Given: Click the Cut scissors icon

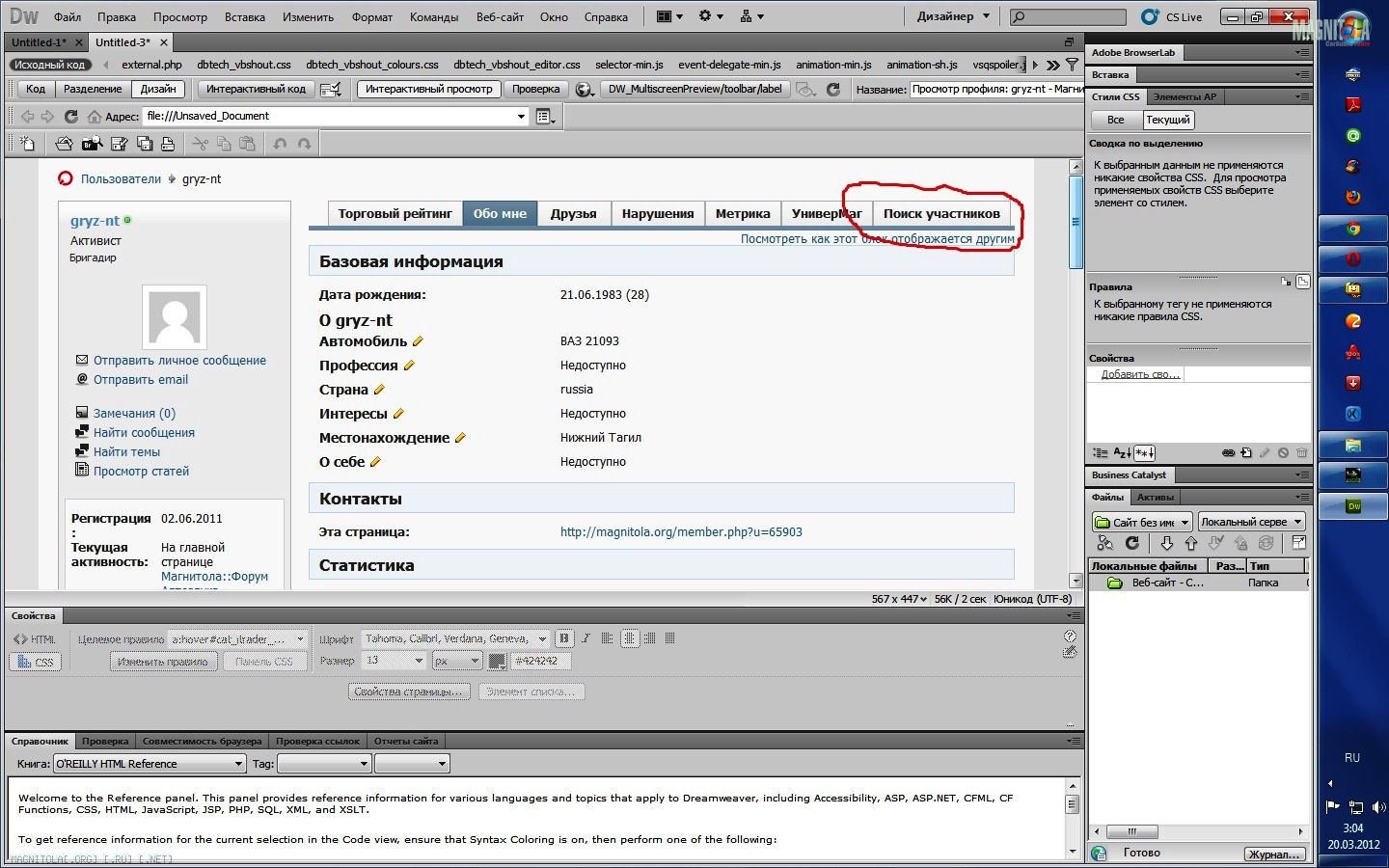Looking at the screenshot, I should click(200, 144).
